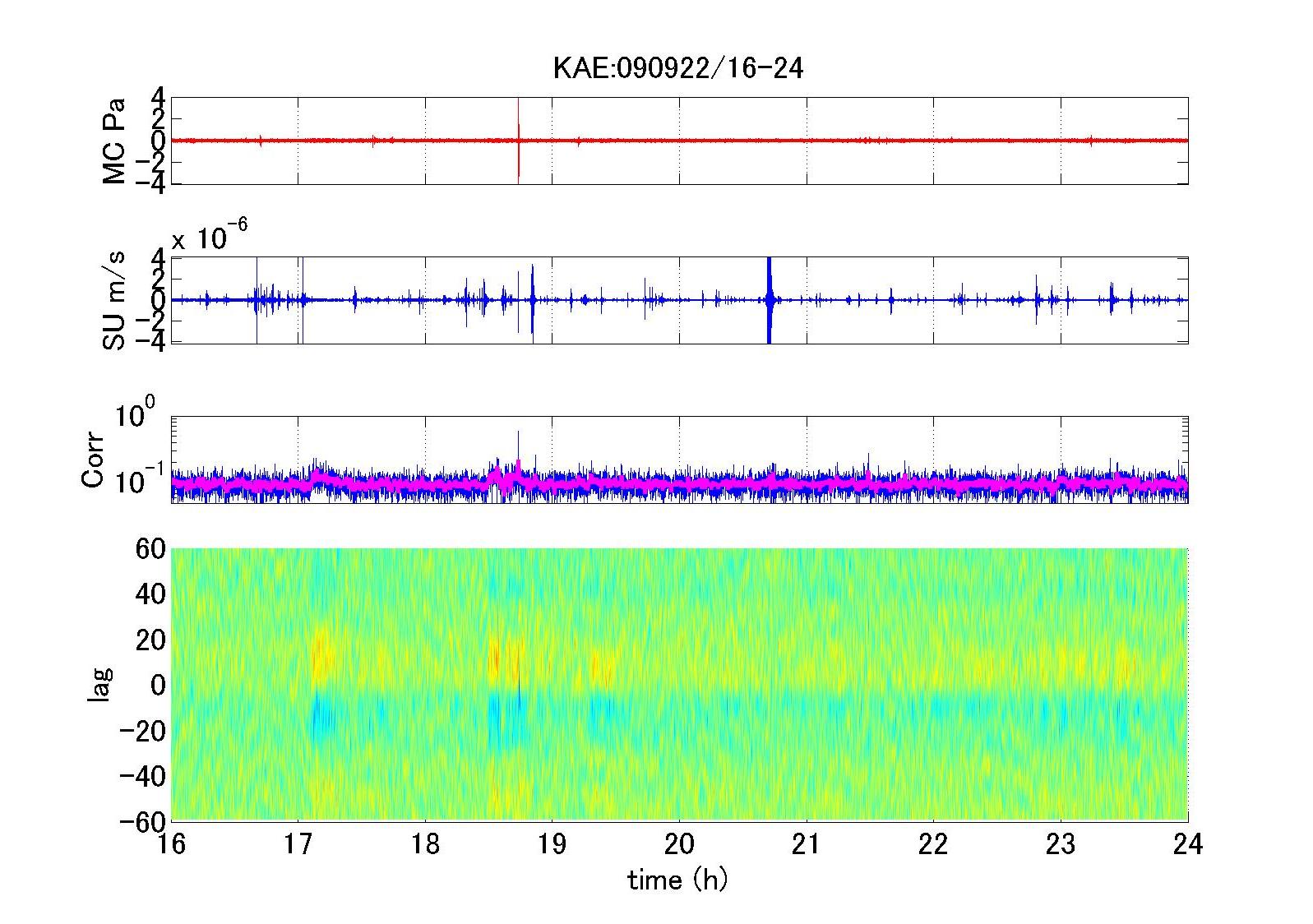Viewport: 1313px width, 924px height.
Task: Click the tall red spike in MC Pa plot
Action: coord(519,141)
